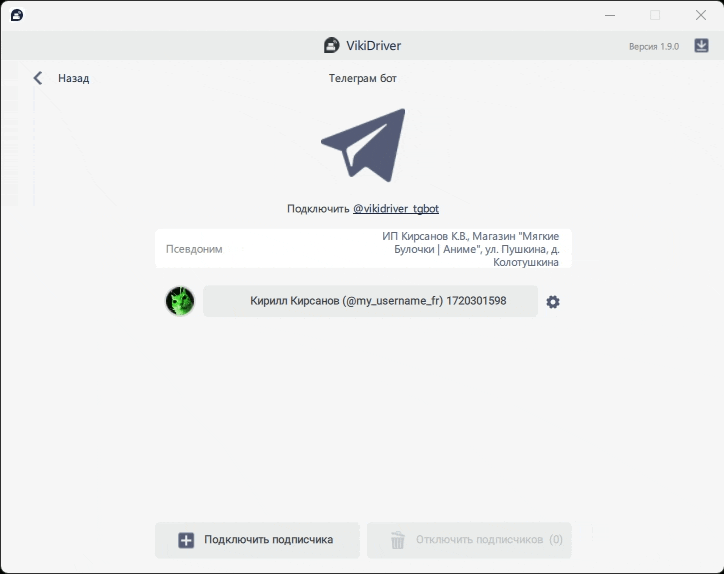
Task: Click the large Telegram paper plane icon
Action: point(364,145)
